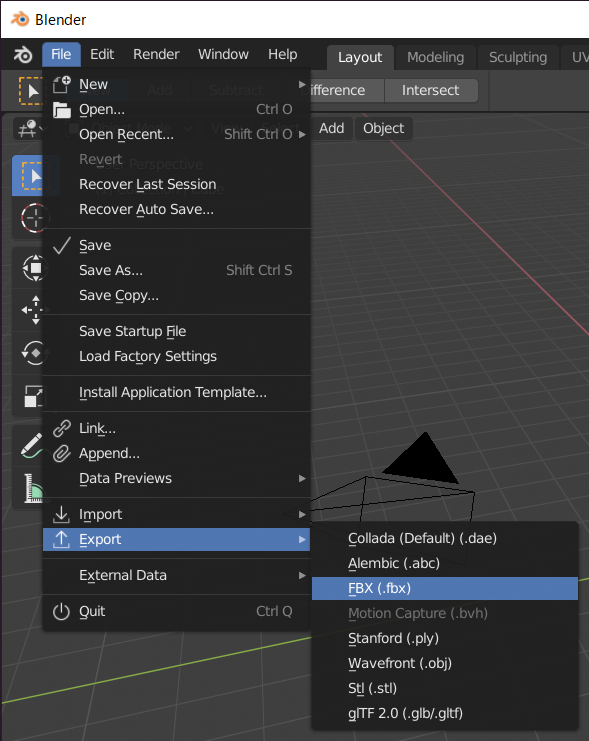The height and width of the screenshot is (741, 589).
Task: Click the Select Box tool icon
Action: tap(31, 176)
